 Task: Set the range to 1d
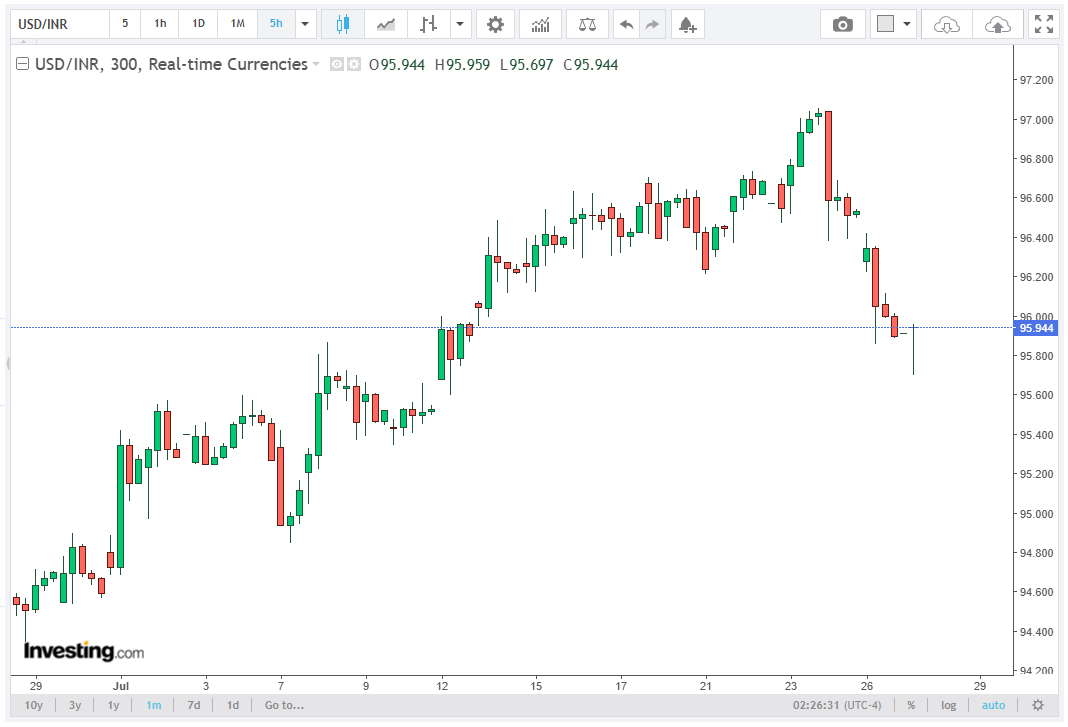233,705
